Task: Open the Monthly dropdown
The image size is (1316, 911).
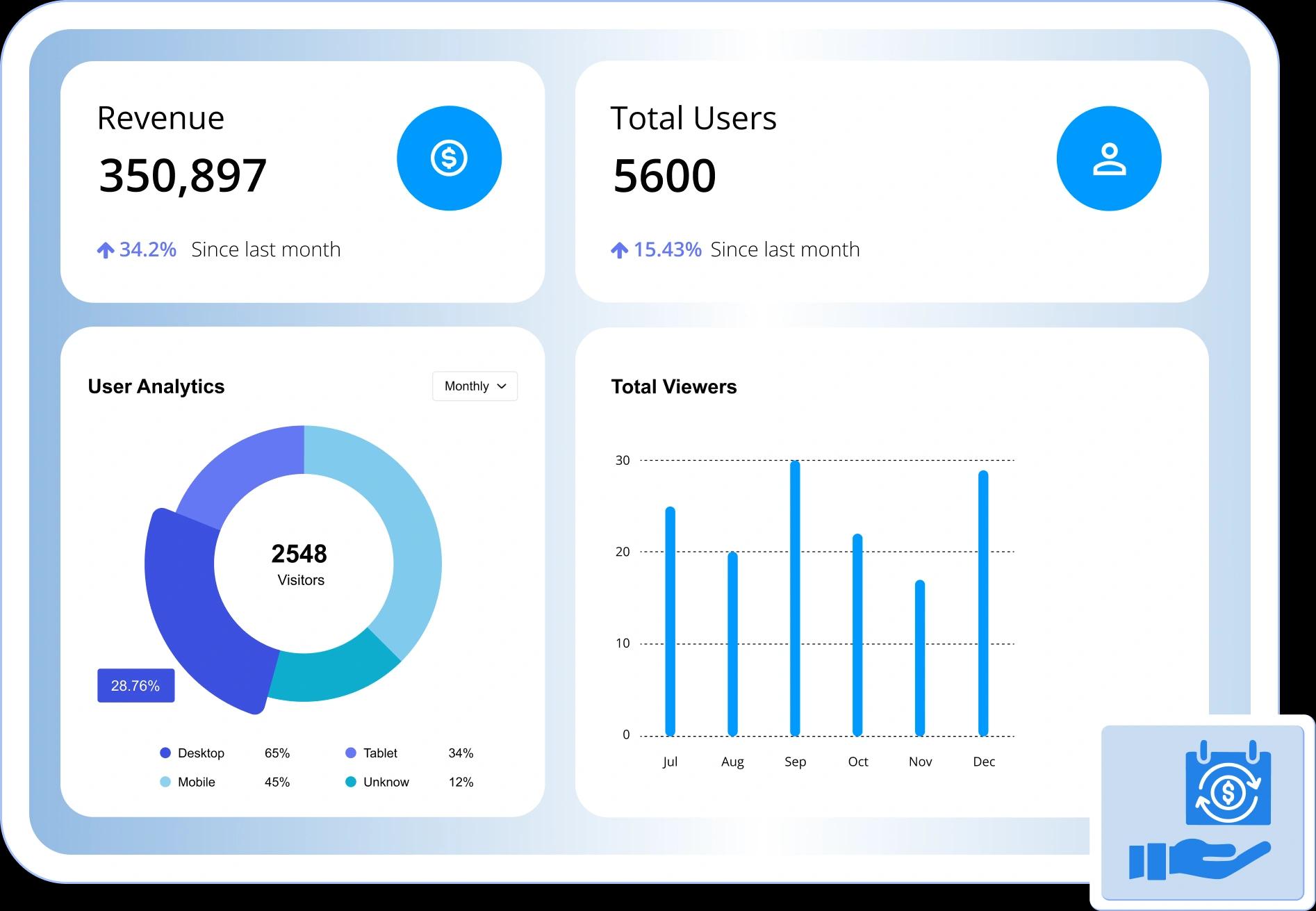Action: 475,386
